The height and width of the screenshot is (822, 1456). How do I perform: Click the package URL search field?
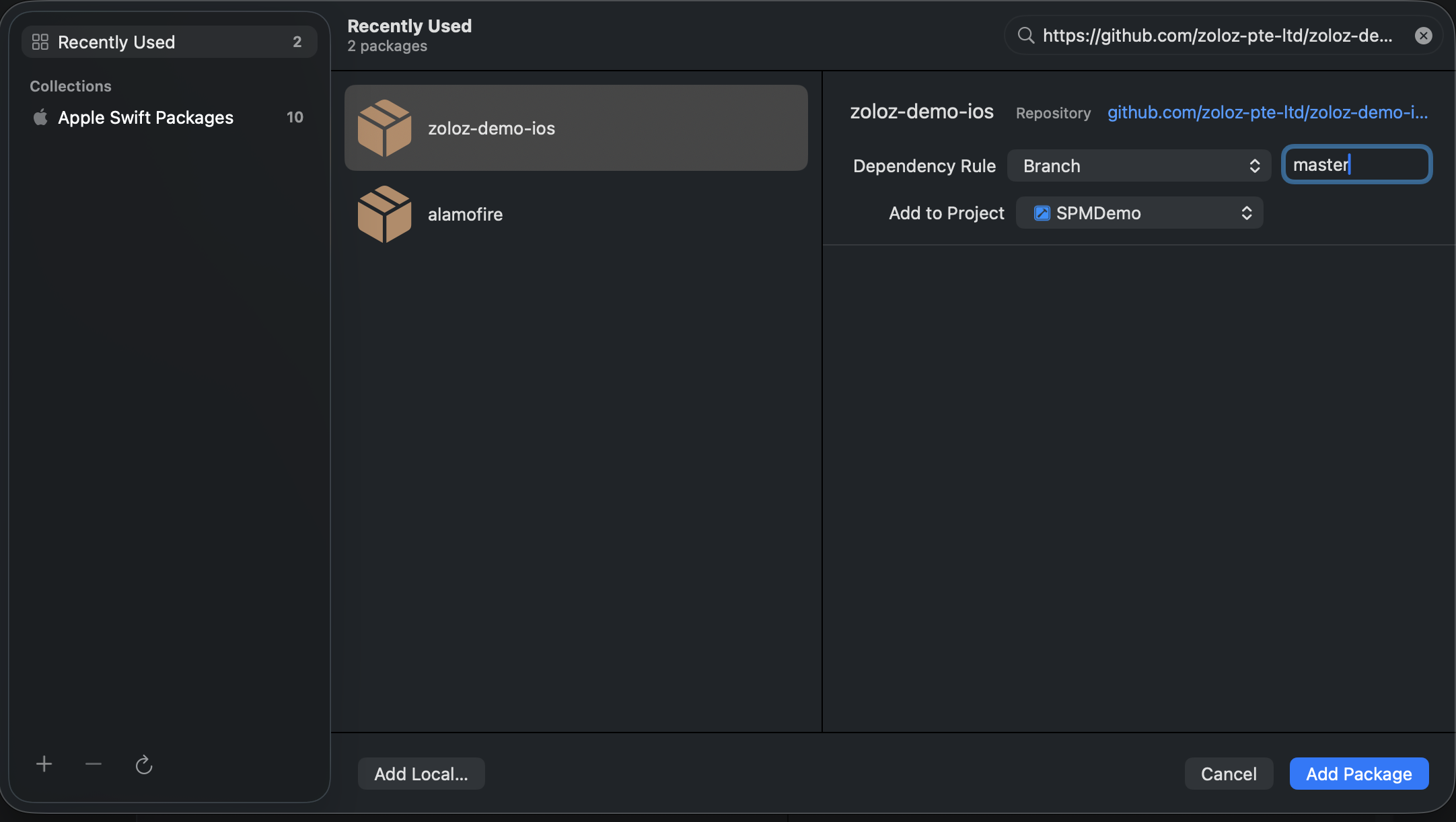coord(1216,36)
